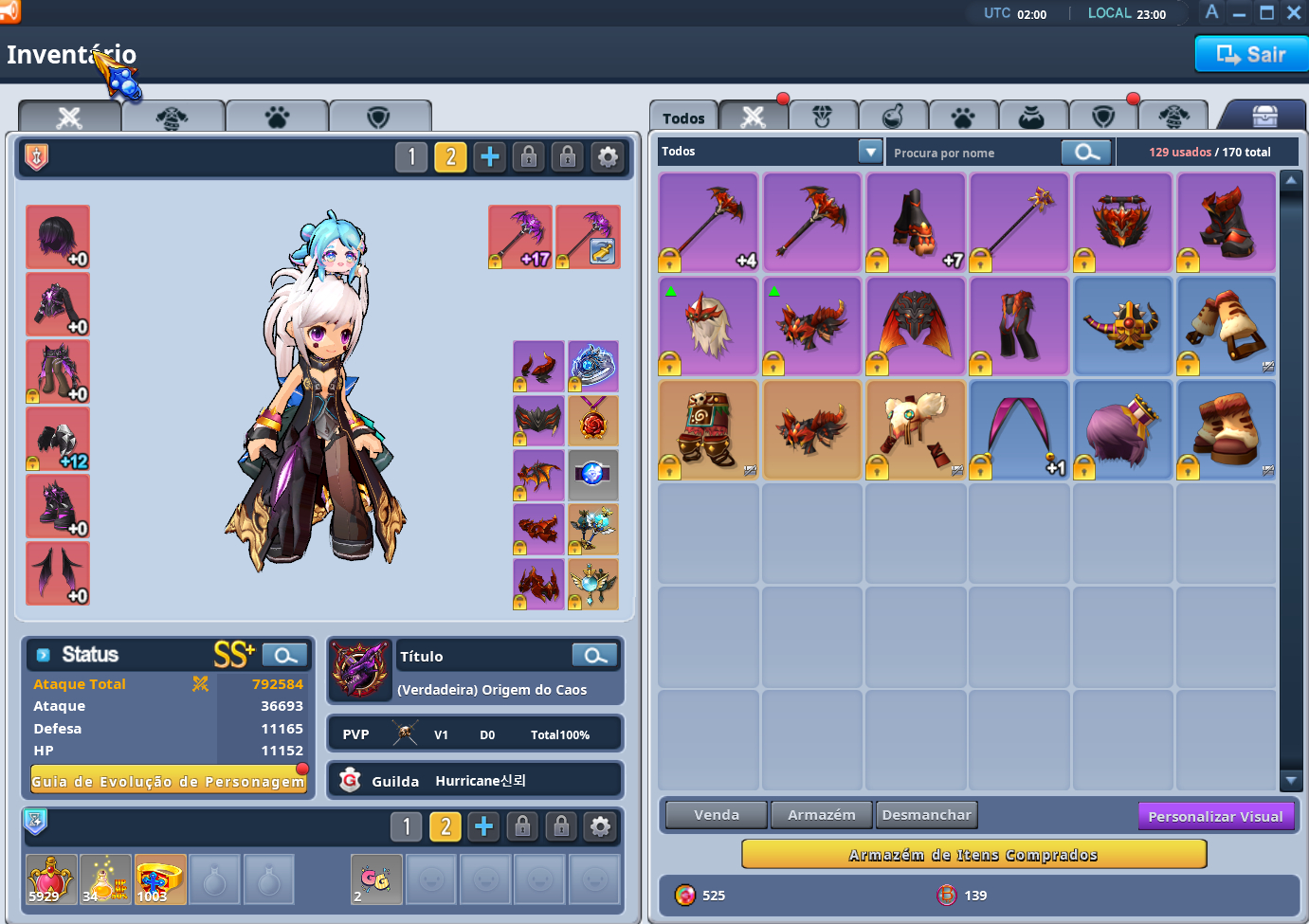Click the 139 B coin currency icon
Viewport: 1309px width, 924px height.
tap(946, 895)
